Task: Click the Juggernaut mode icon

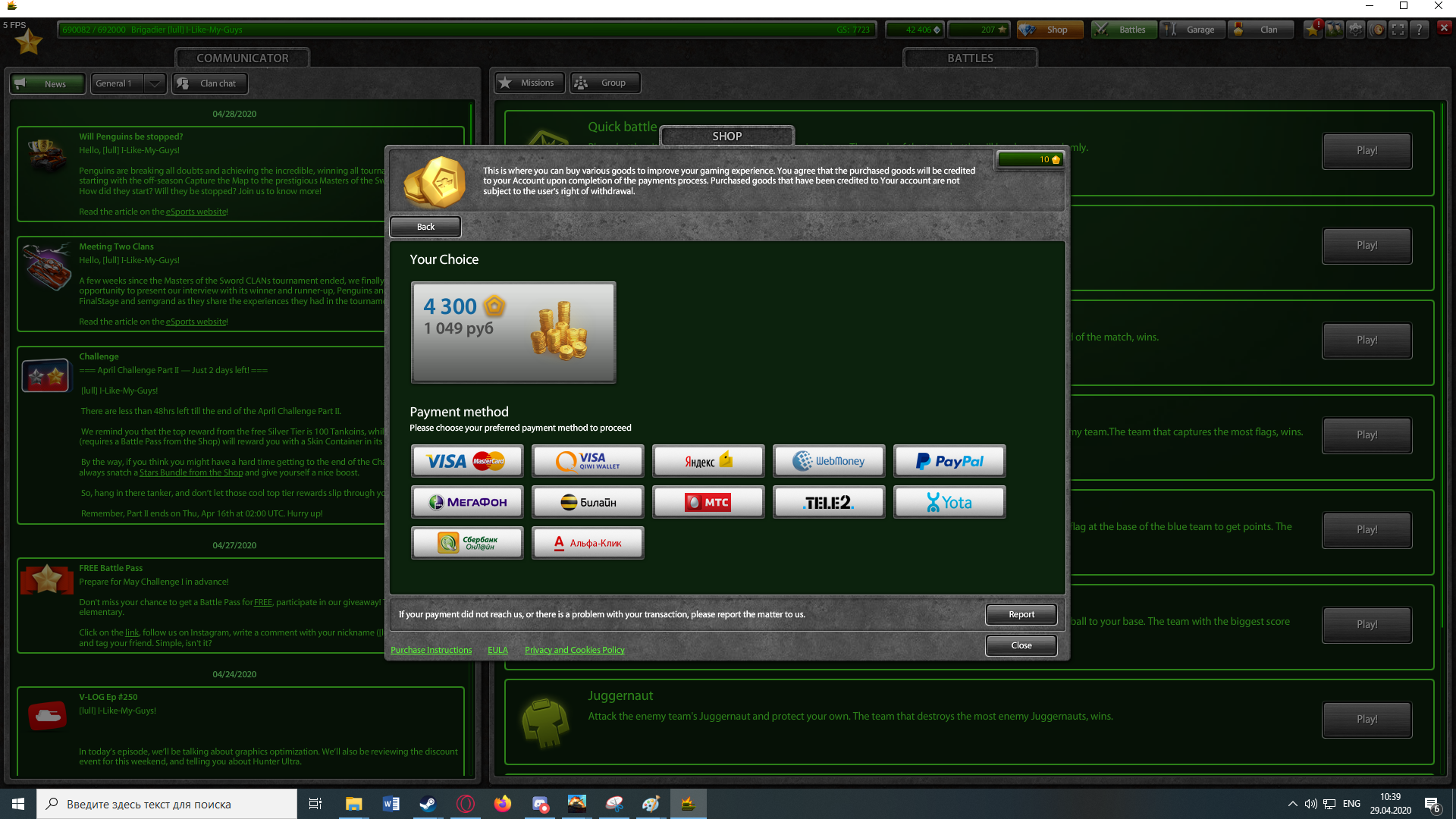Action: pos(545,723)
